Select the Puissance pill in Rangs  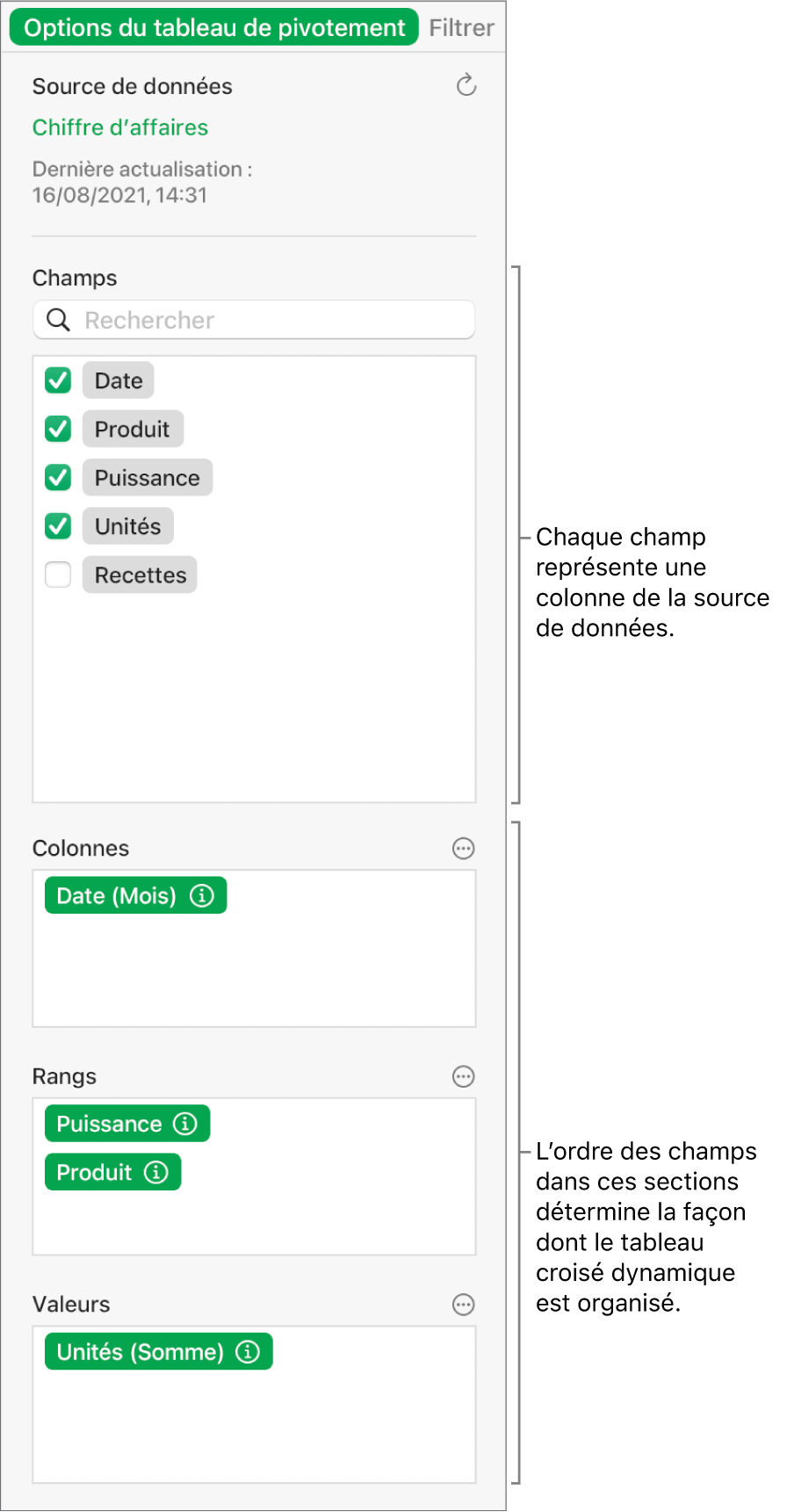[x=110, y=1124]
